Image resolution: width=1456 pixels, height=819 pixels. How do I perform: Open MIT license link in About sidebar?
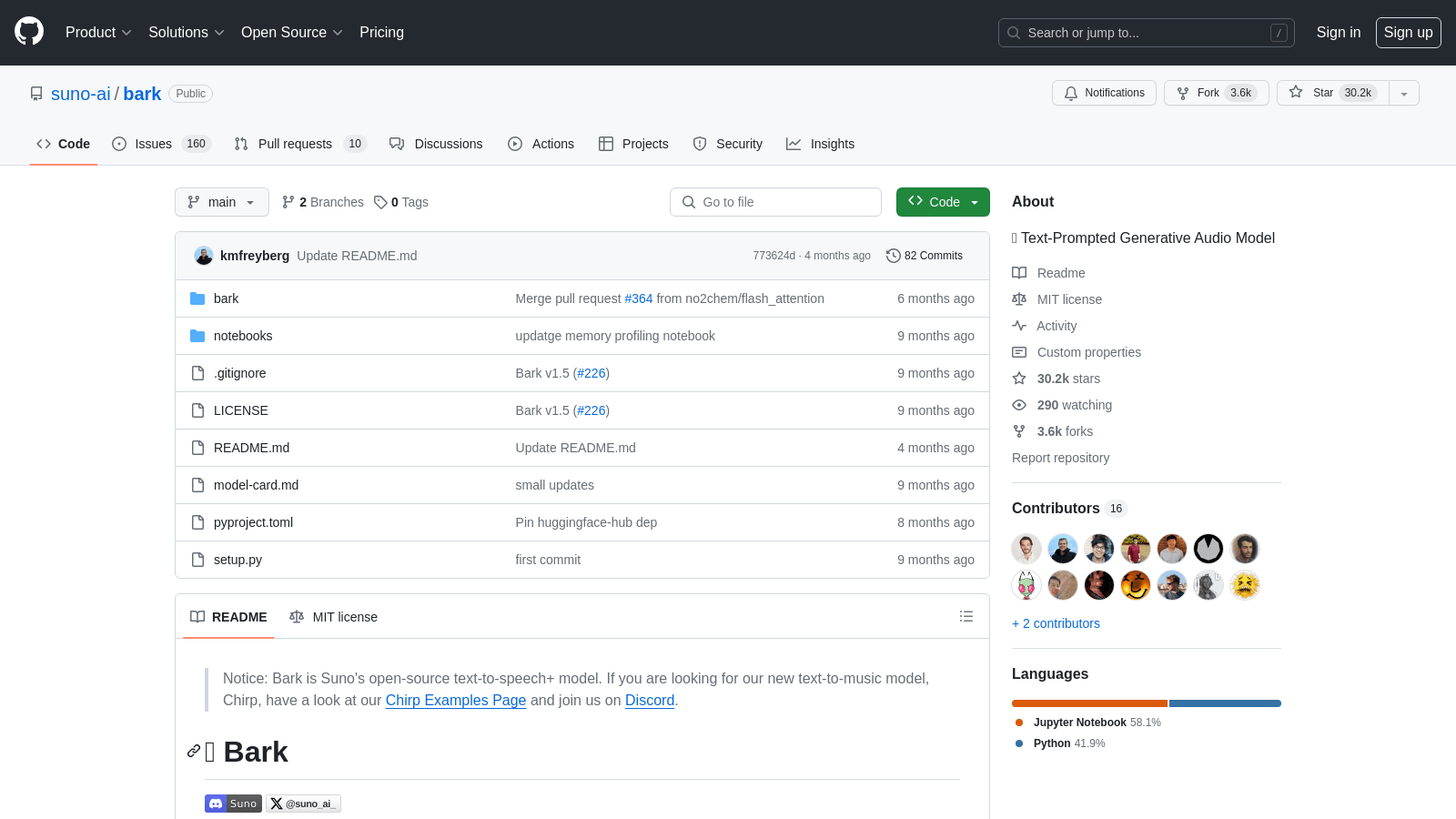pos(1057,299)
